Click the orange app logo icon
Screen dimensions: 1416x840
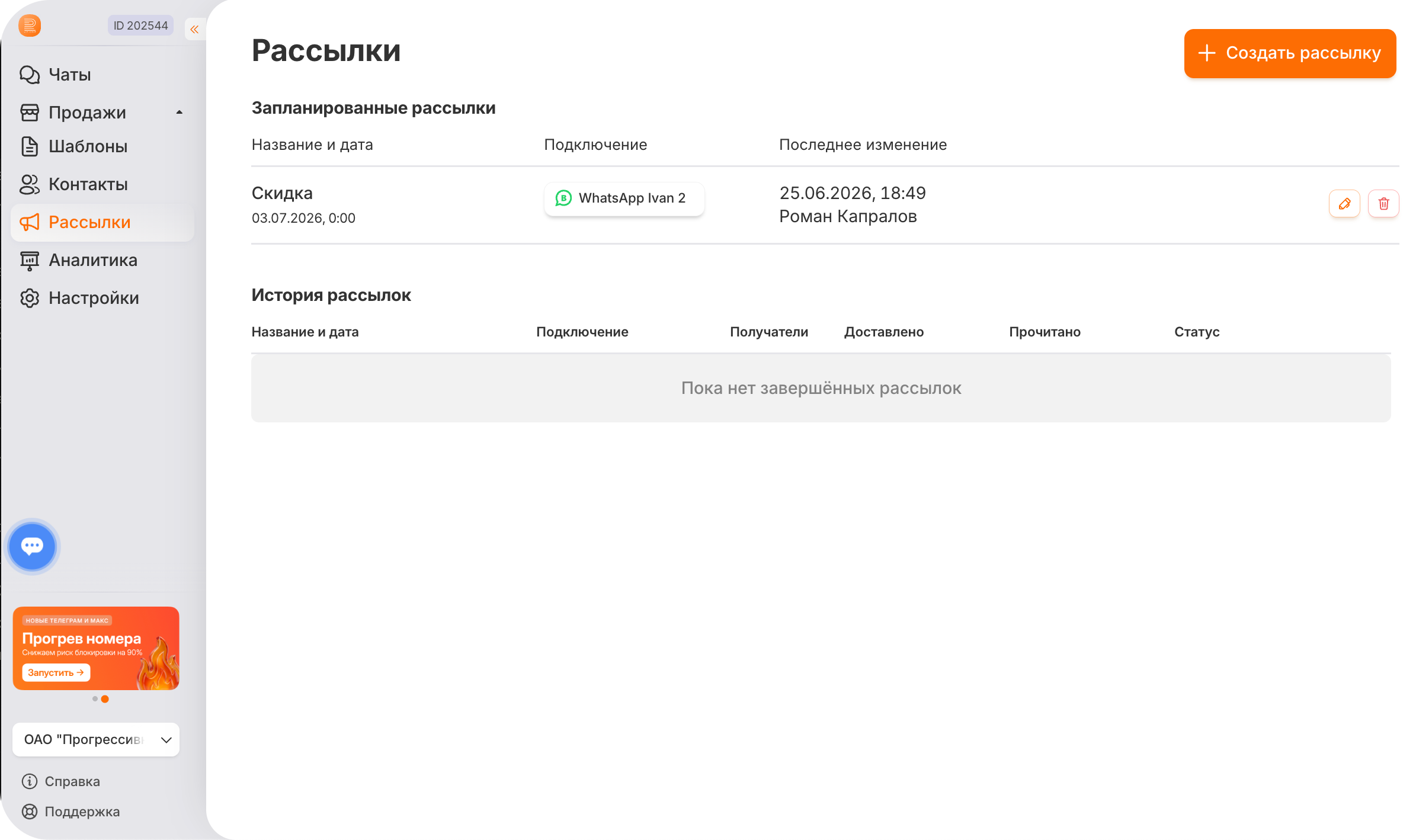pyautogui.click(x=30, y=25)
